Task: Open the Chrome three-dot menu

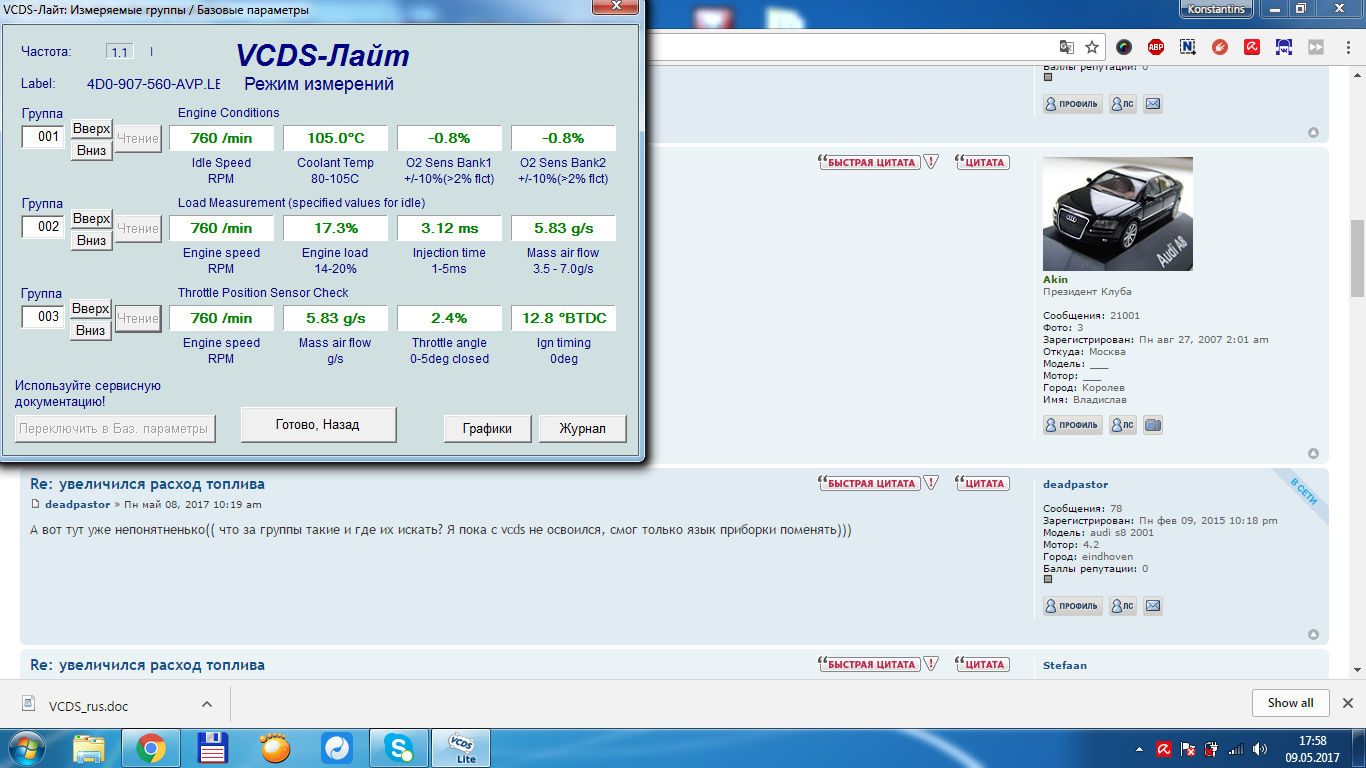Action: [x=1347, y=47]
